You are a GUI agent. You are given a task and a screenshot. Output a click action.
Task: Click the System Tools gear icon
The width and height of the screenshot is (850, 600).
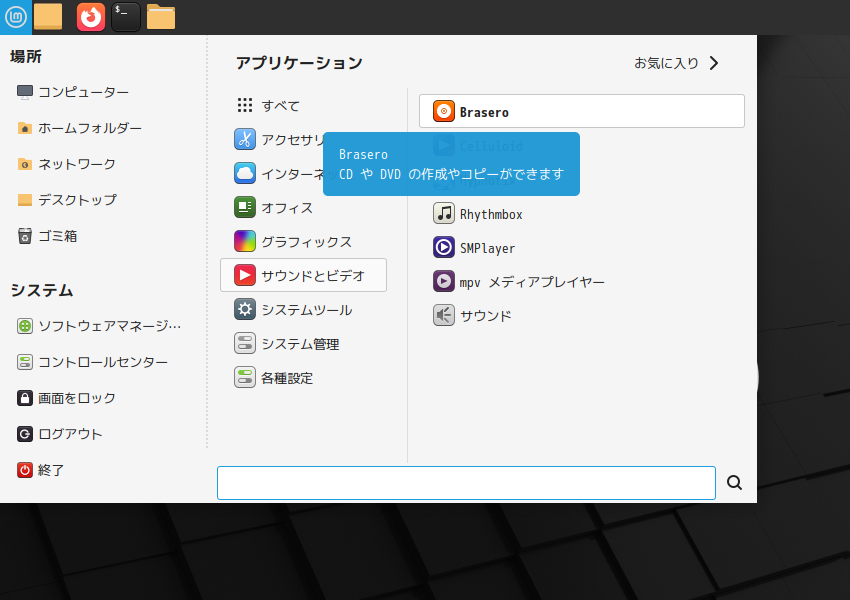click(x=244, y=309)
